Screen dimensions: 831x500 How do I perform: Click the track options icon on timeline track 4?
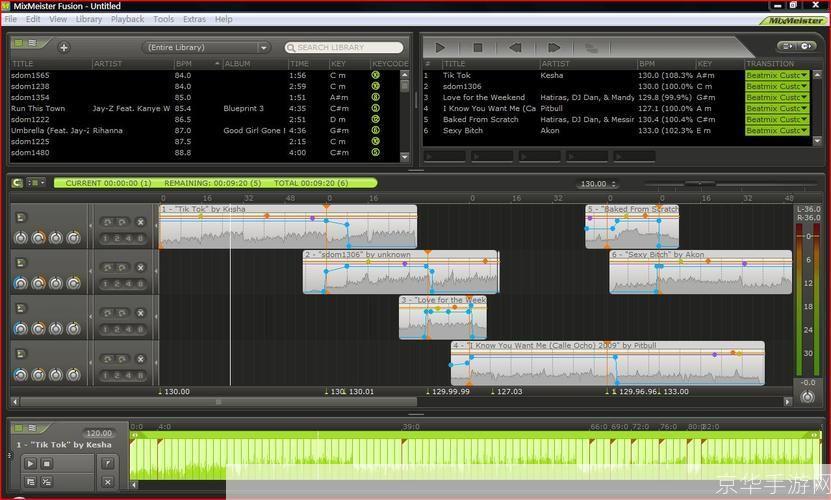pos(20,354)
